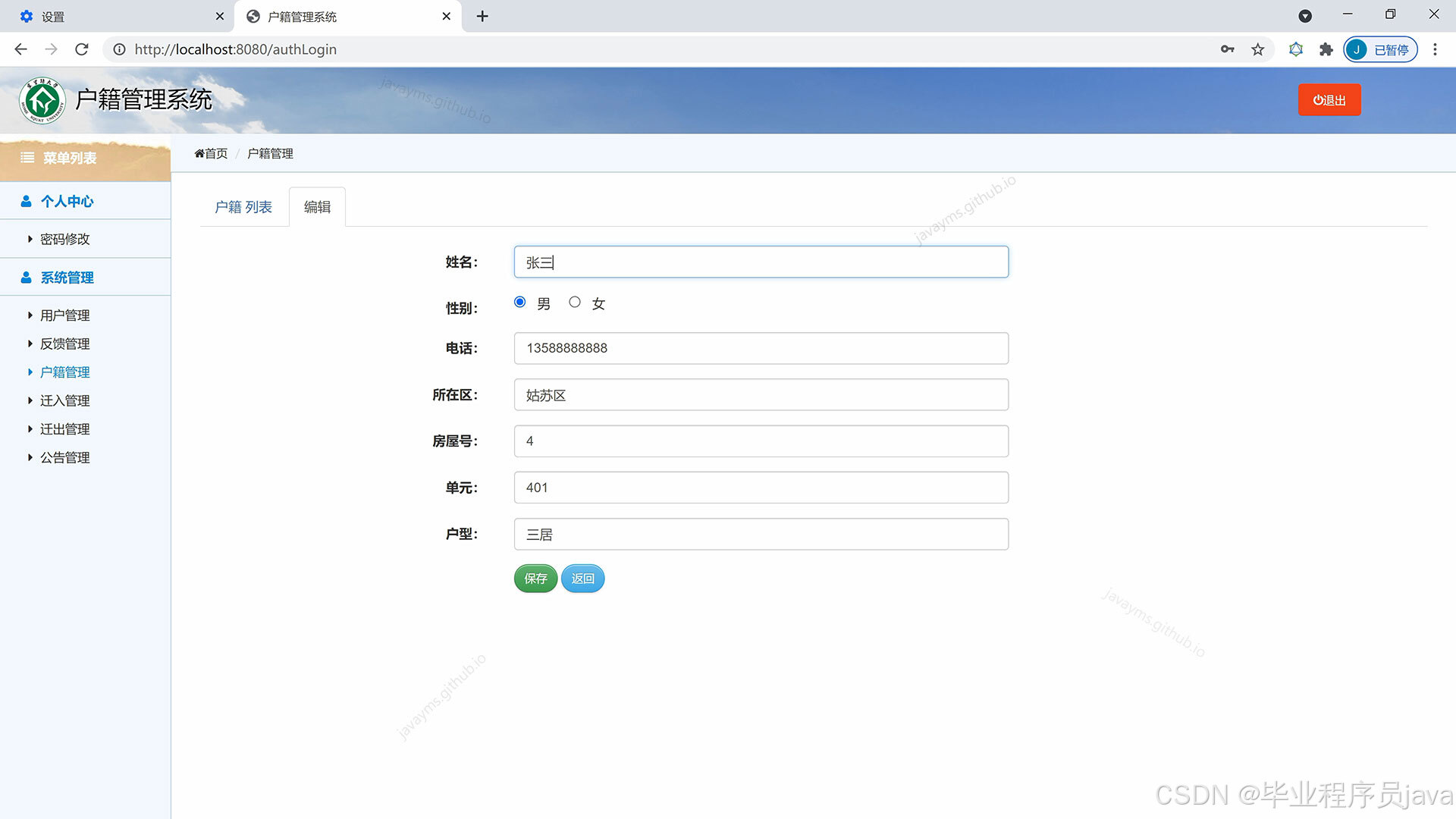Viewport: 1456px width, 819px height.
Task: Click the arrow beside 用户管理
Action: click(x=30, y=315)
